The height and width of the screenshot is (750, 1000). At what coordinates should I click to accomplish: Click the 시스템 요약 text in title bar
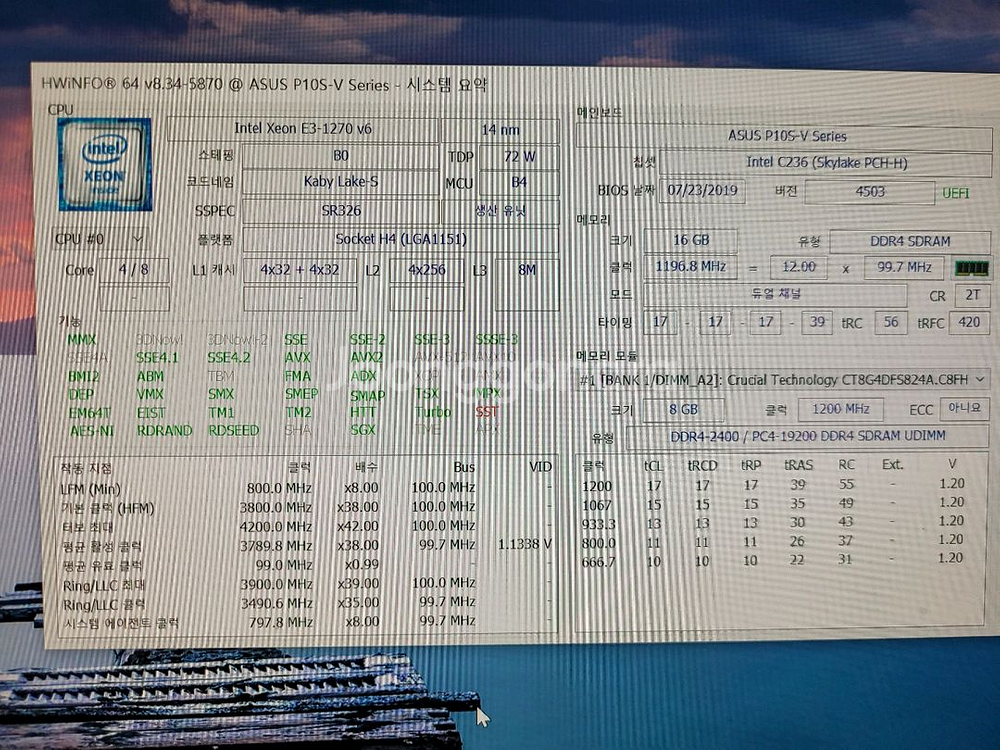tap(452, 84)
